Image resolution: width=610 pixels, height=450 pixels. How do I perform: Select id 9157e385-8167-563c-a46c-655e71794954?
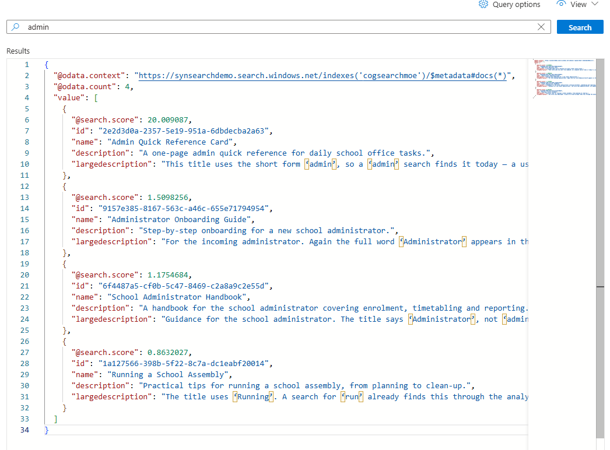tap(183, 208)
